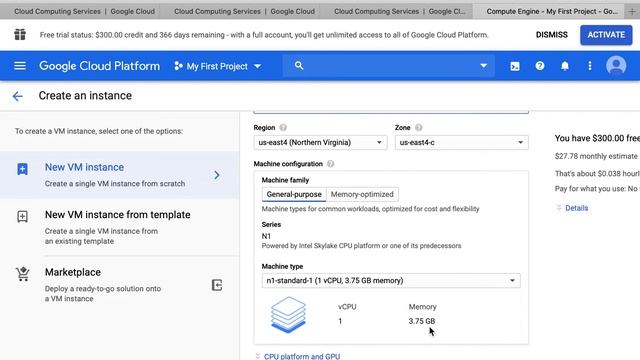Show help for Machine configuration
The width and height of the screenshot is (640, 360).
click(x=330, y=164)
